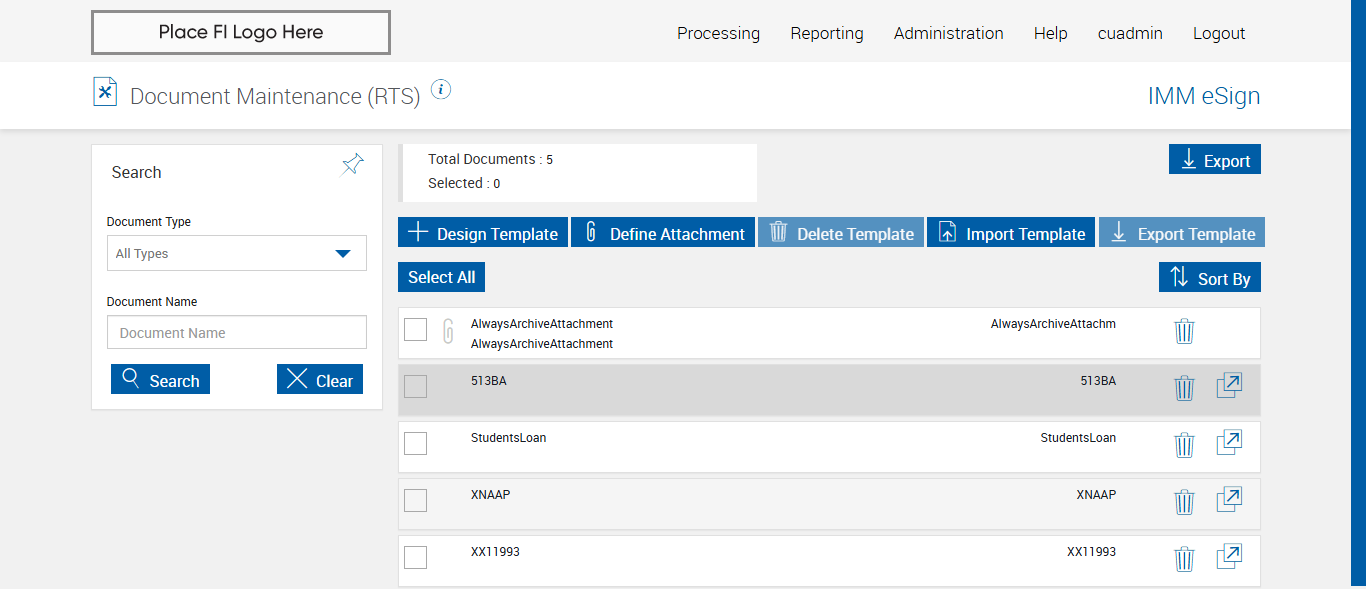Open the Administration menu

948,33
